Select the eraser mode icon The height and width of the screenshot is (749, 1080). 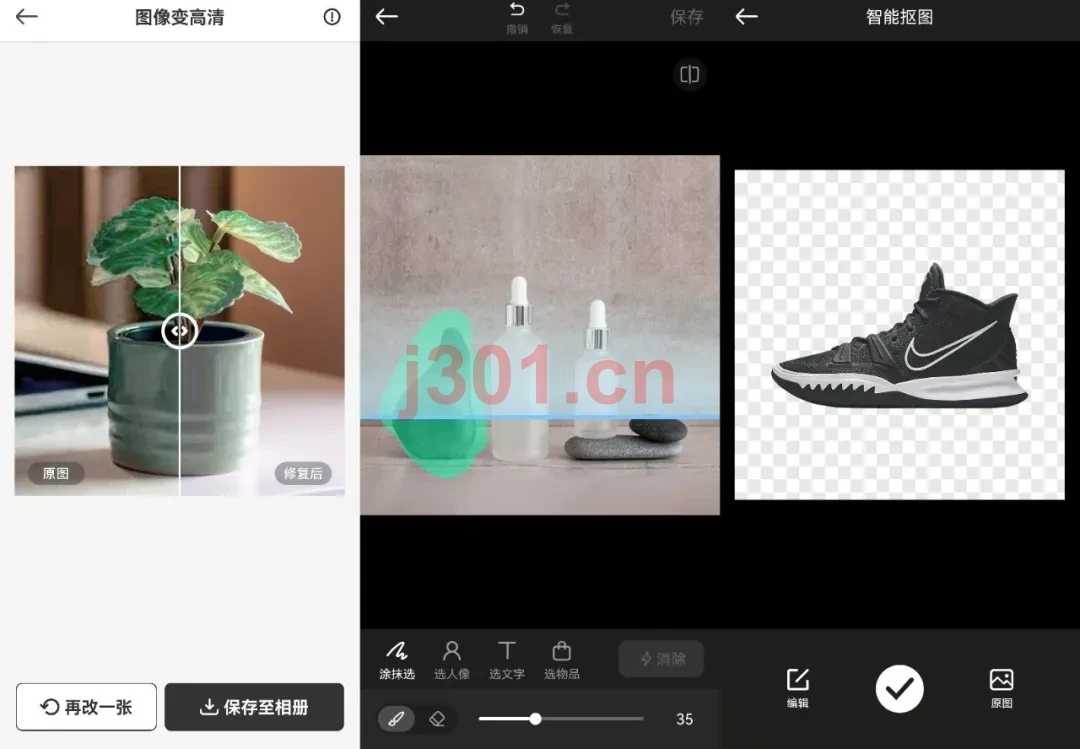pyautogui.click(x=437, y=719)
